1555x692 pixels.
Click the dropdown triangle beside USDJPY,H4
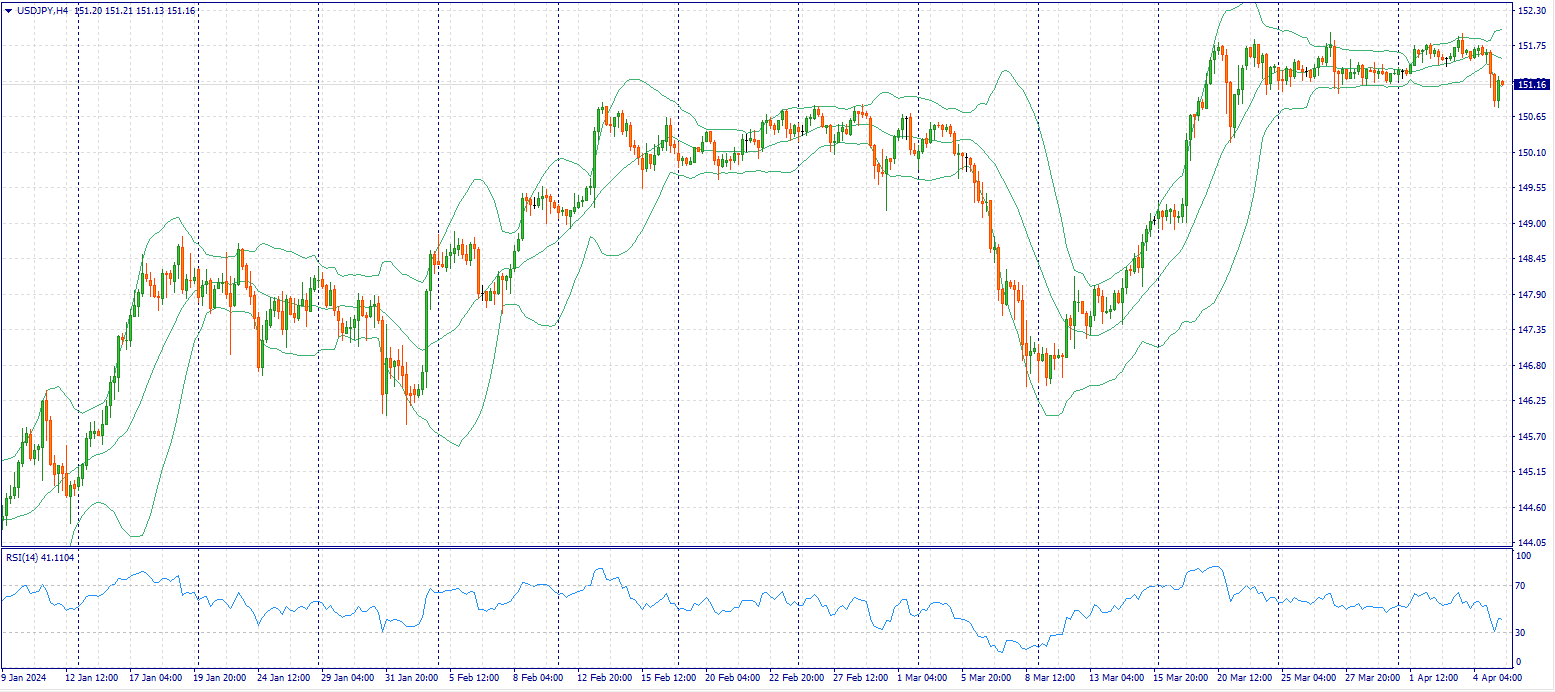pyautogui.click(x=9, y=10)
